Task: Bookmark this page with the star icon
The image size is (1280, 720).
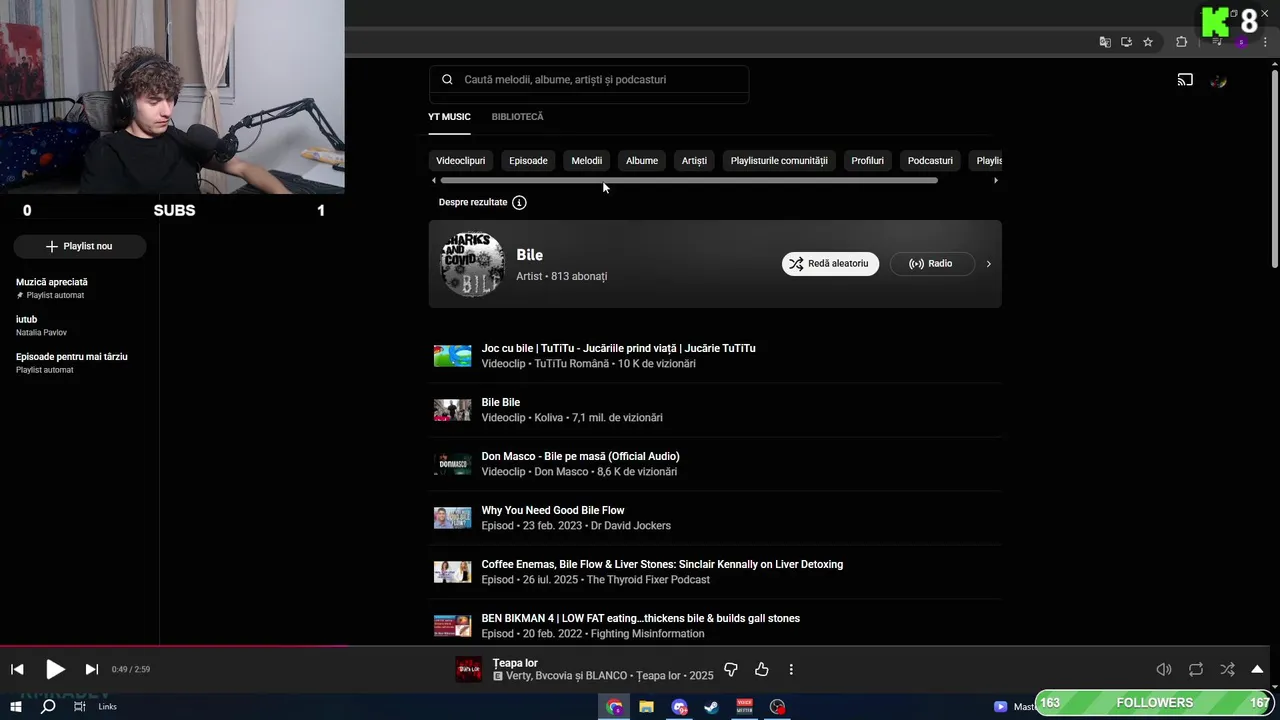Action: pyautogui.click(x=1148, y=42)
